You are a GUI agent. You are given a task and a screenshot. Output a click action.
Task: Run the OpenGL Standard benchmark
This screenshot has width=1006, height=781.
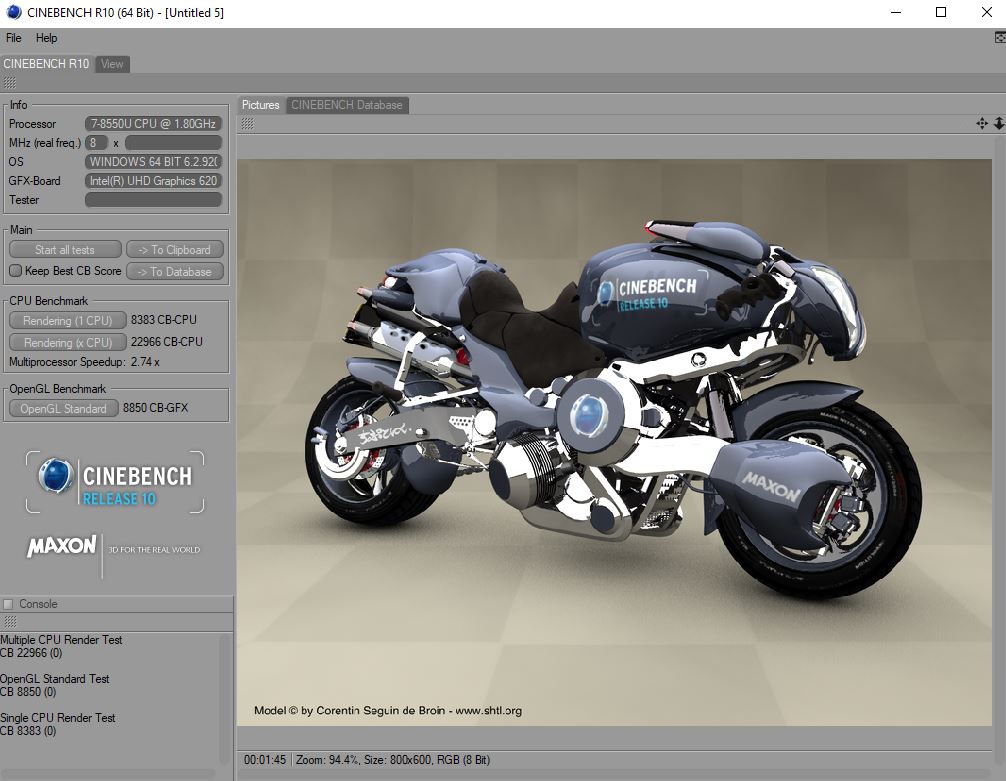64,408
